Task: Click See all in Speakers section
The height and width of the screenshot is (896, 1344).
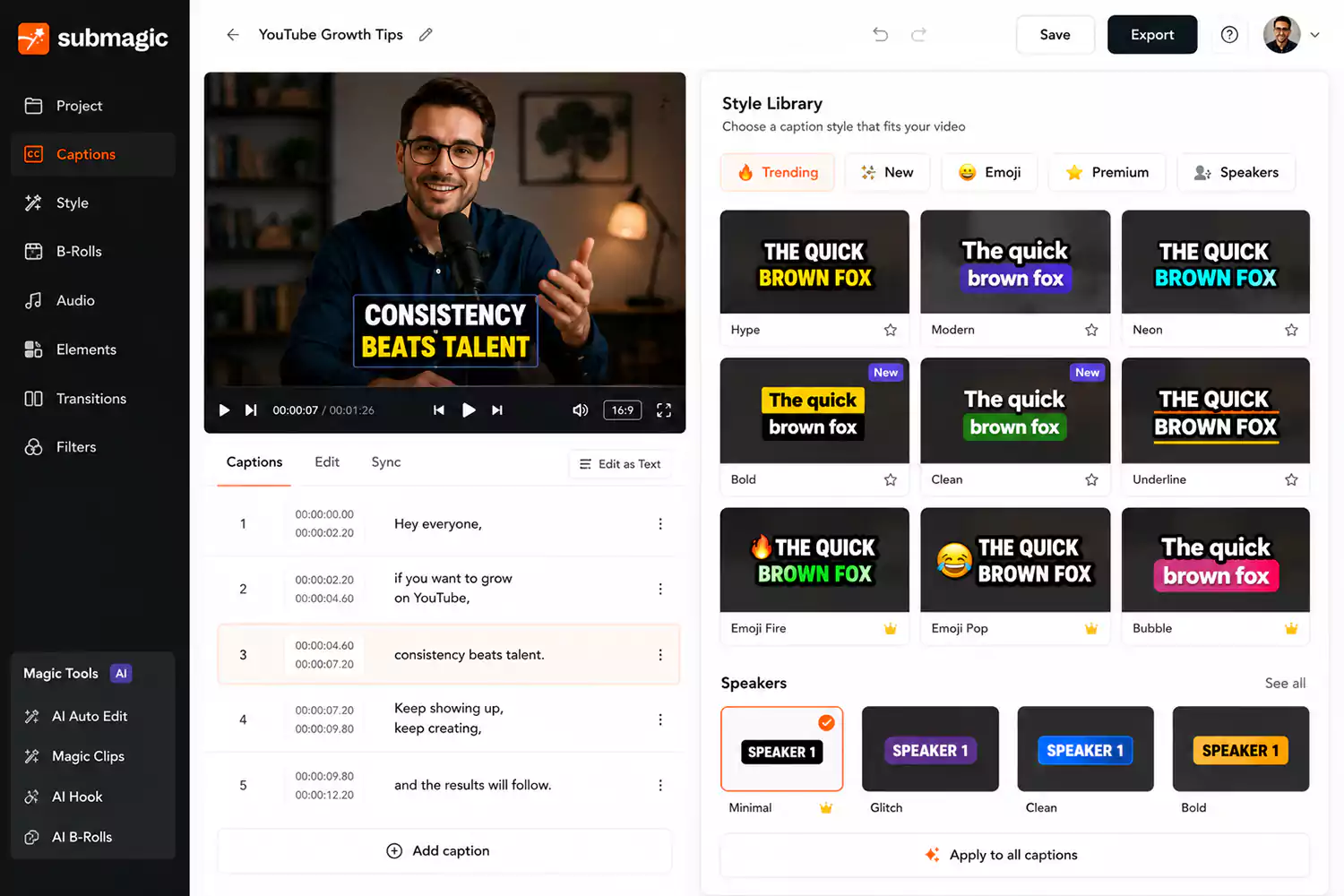Action: pyautogui.click(x=1285, y=683)
